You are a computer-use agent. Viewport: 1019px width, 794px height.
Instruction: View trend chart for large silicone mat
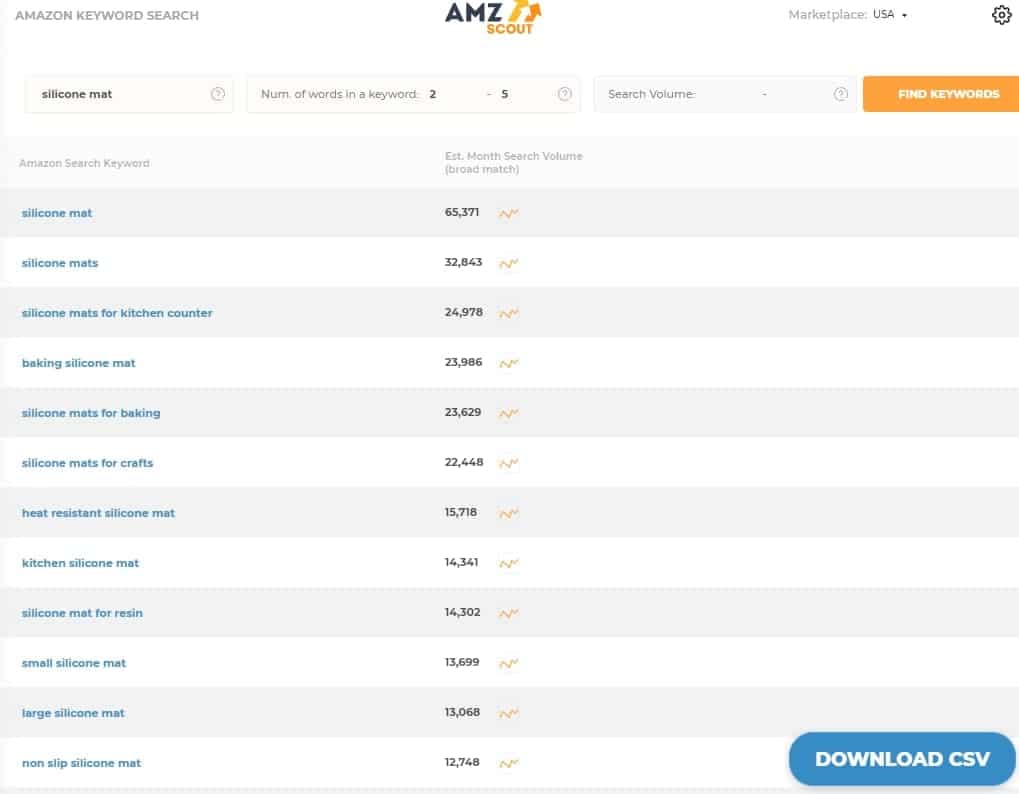[x=508, y=713]
